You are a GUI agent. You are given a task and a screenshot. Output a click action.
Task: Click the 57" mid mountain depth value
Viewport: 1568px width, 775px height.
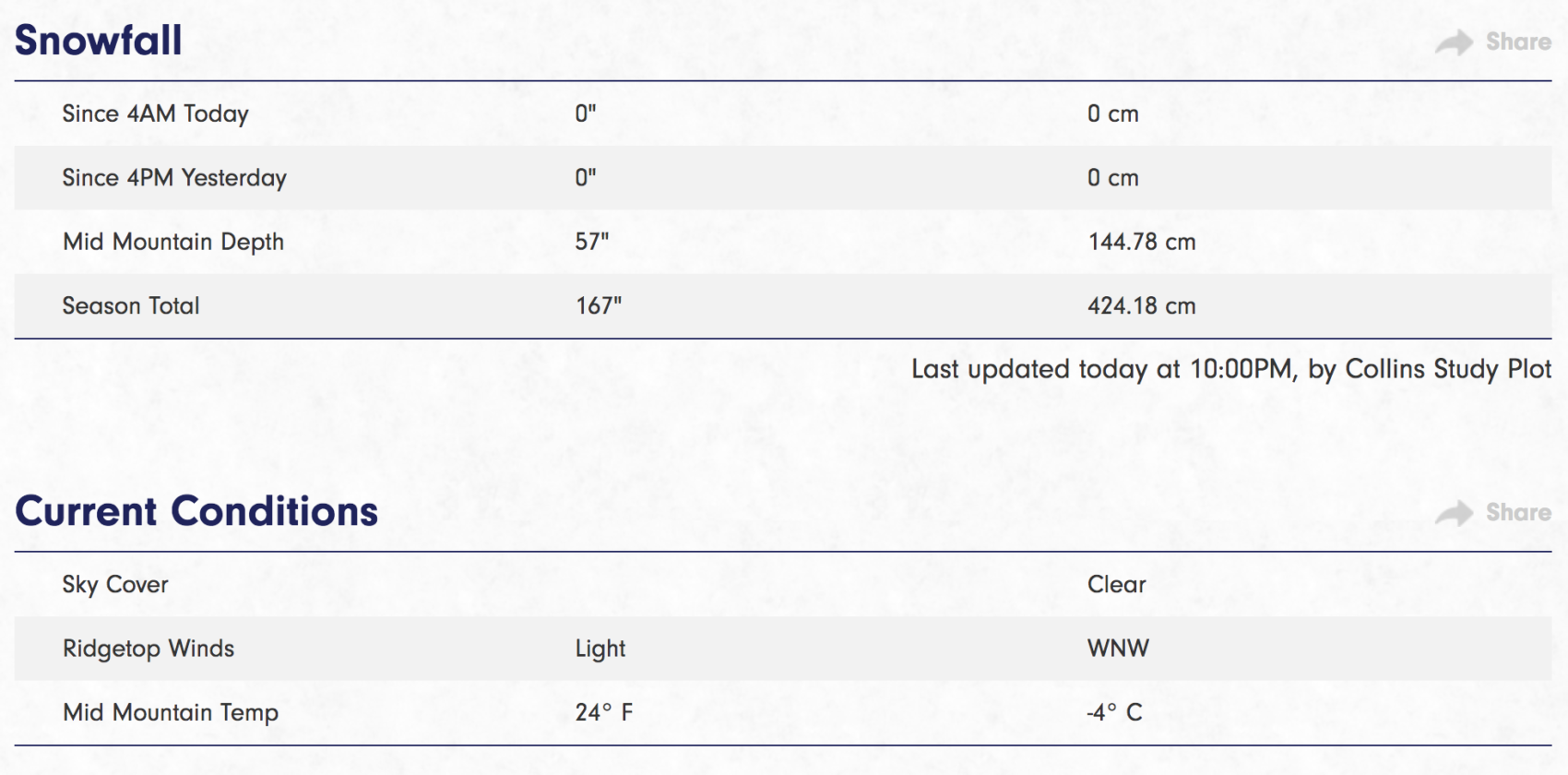pos(592,242)
